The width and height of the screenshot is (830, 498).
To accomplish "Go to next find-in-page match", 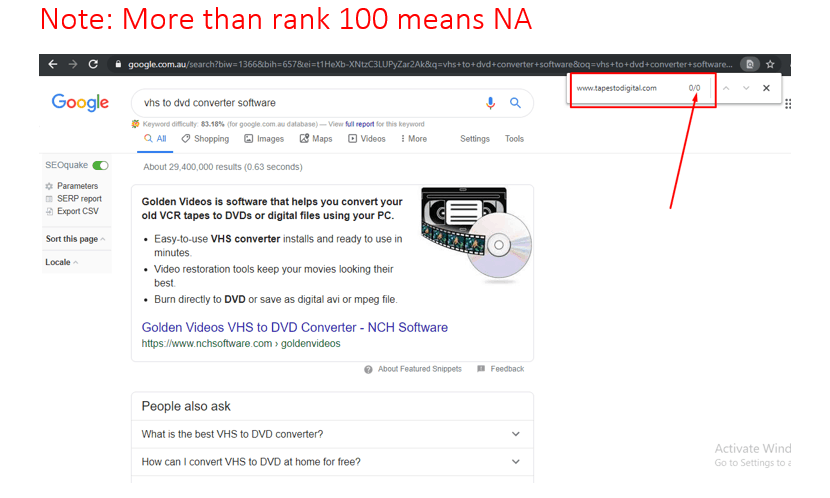I will [x=746, y=88].
